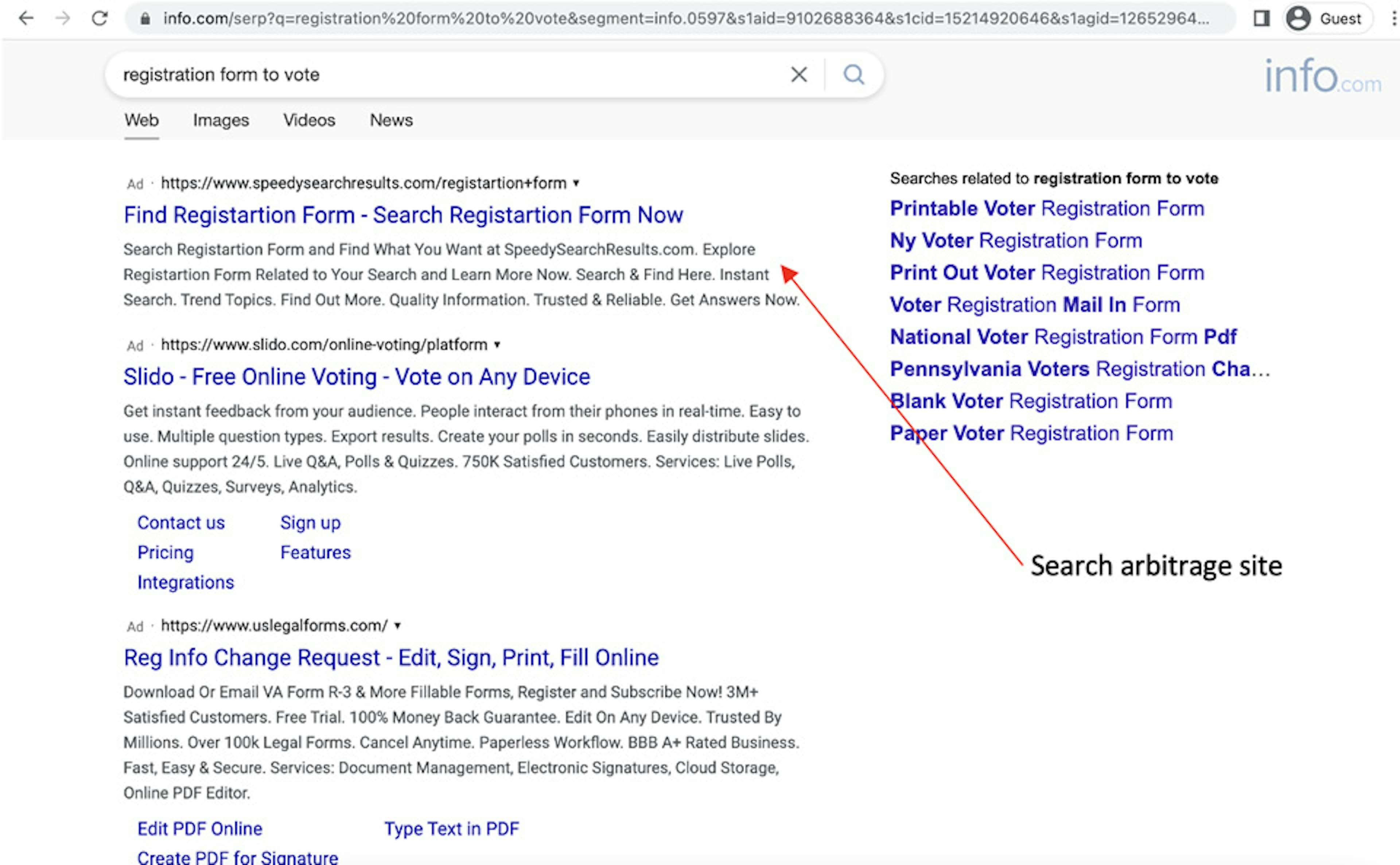Click the slido.com online-voting ad URL

(324, 345)
